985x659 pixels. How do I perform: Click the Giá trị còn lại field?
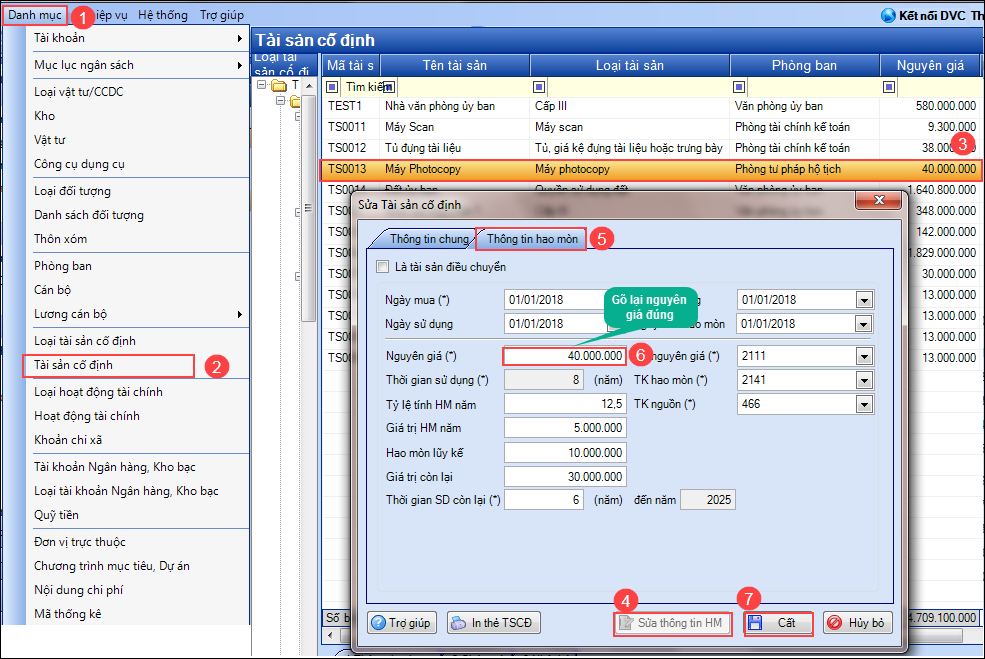(x=565, y=477)
